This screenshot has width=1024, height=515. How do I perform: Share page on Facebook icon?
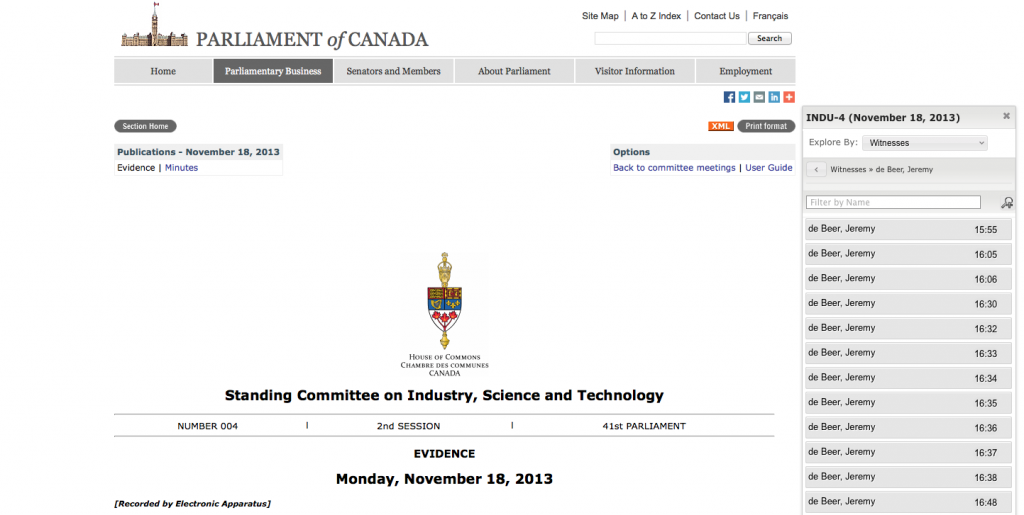coord(729,97)
